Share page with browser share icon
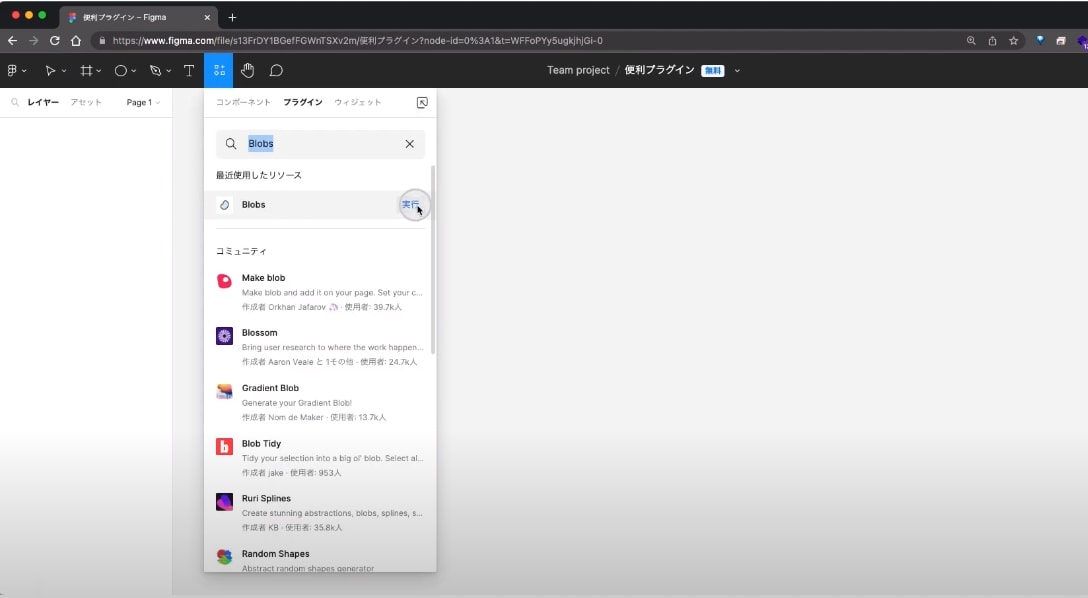Viewport: 1088px width, 598px height. 992,41
